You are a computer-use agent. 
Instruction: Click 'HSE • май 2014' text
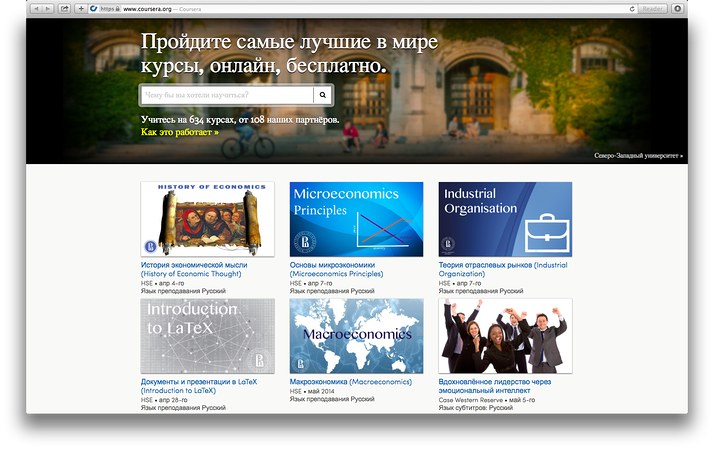pos(312,391)
